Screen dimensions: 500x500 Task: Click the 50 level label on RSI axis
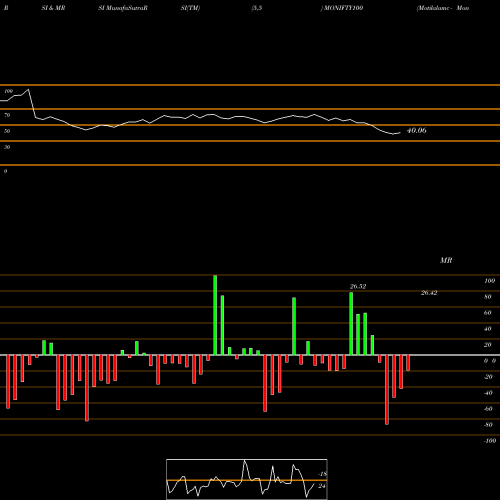7,131
